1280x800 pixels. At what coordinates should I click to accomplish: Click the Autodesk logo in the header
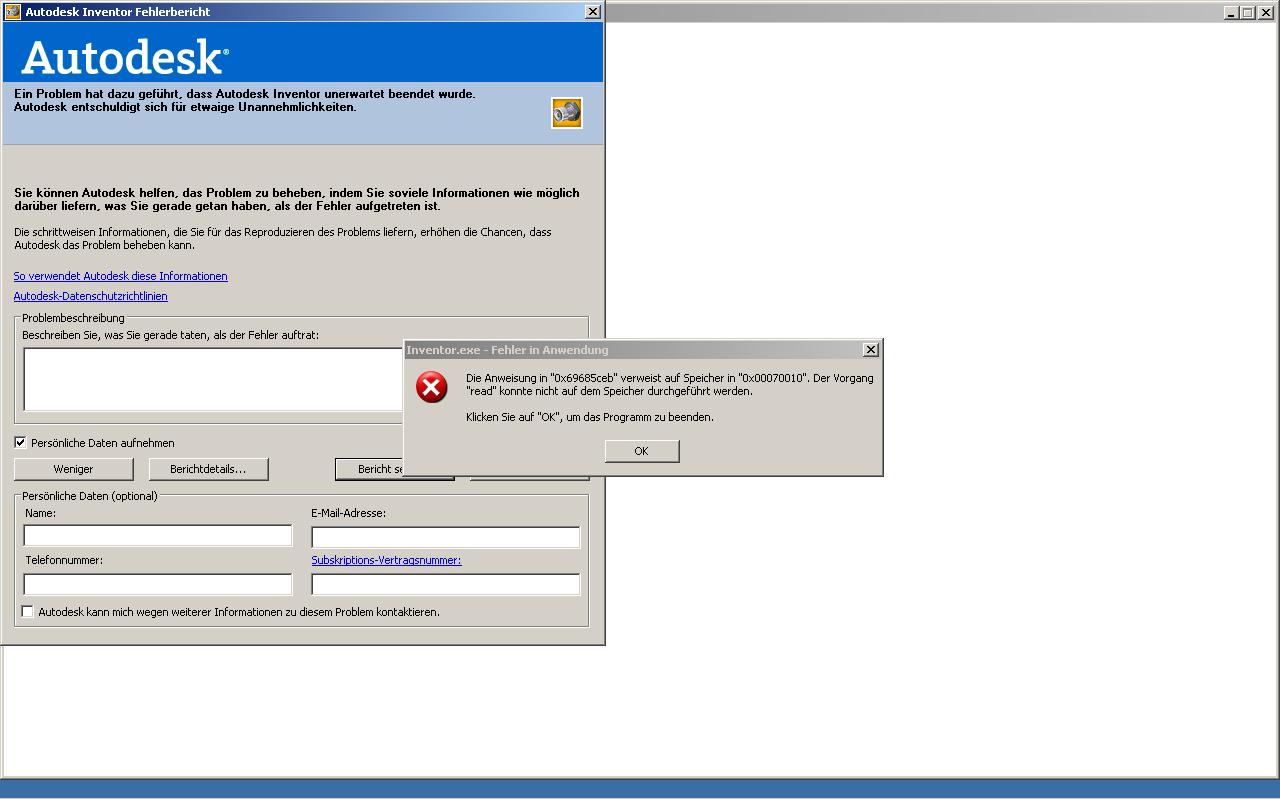click(125, 57)
